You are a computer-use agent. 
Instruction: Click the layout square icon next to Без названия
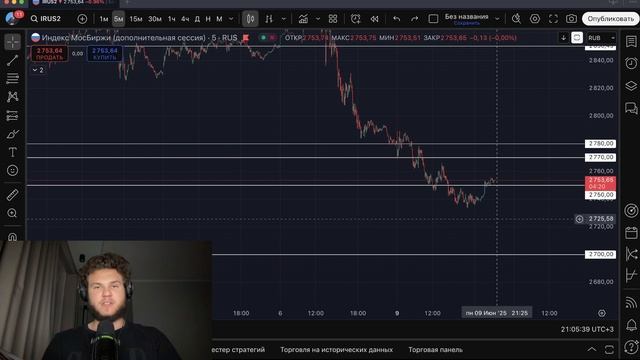pyautogui.click(x=433, y=19)
